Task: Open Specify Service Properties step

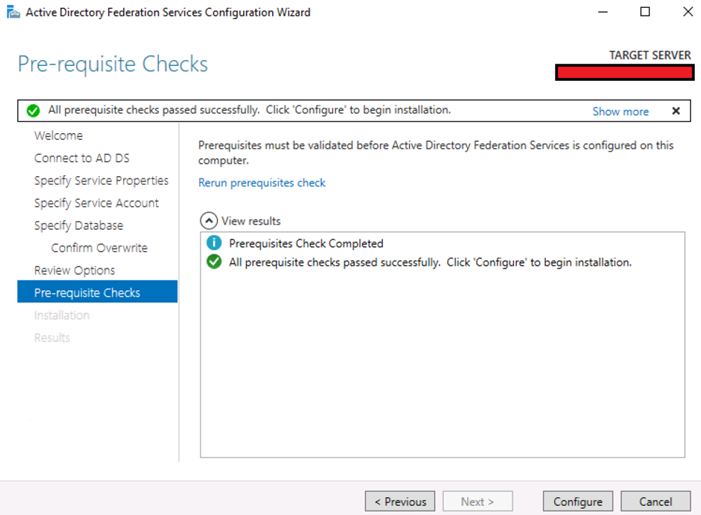Action: 101,181
